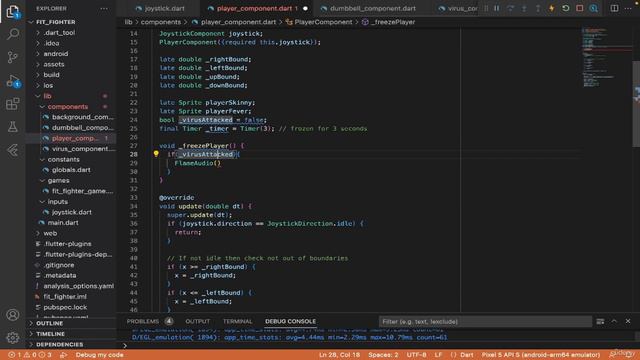The height and width of the screenshot is (360, 640).
Task: Click the debug toolbar drag handle
Action: pyautogui.click(x=486, y=8)
